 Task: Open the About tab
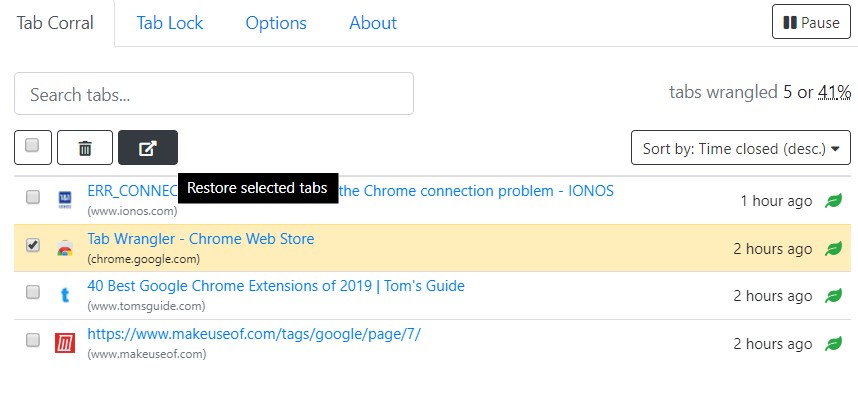(373, 23)
